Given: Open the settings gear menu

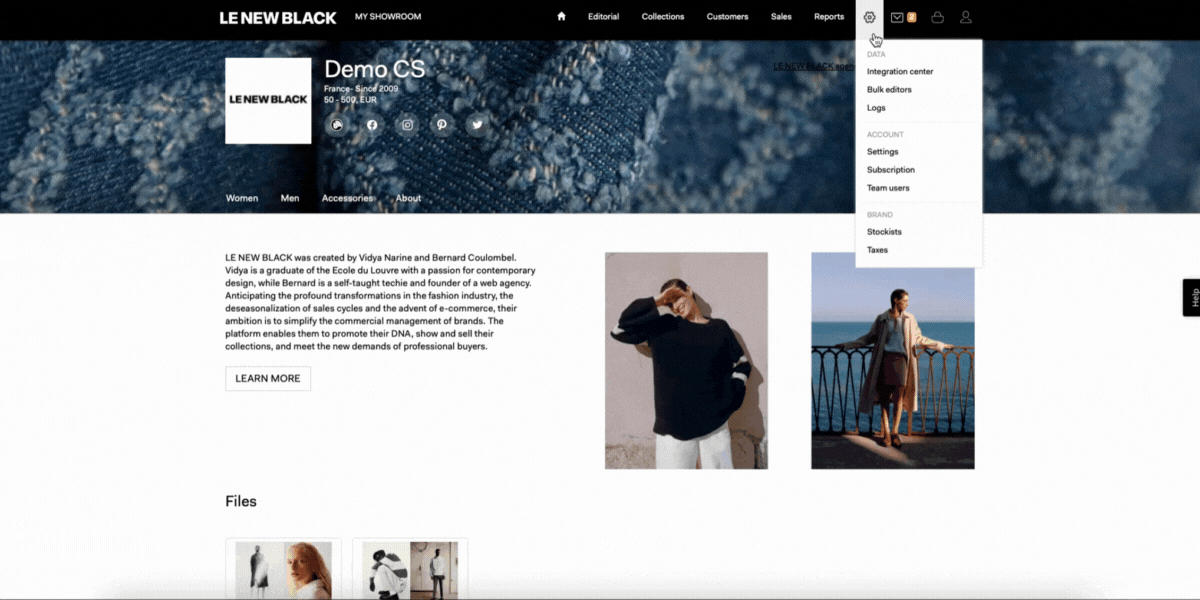Looking at the screenshot, I should pyautogui.click(x=869, y=17).
